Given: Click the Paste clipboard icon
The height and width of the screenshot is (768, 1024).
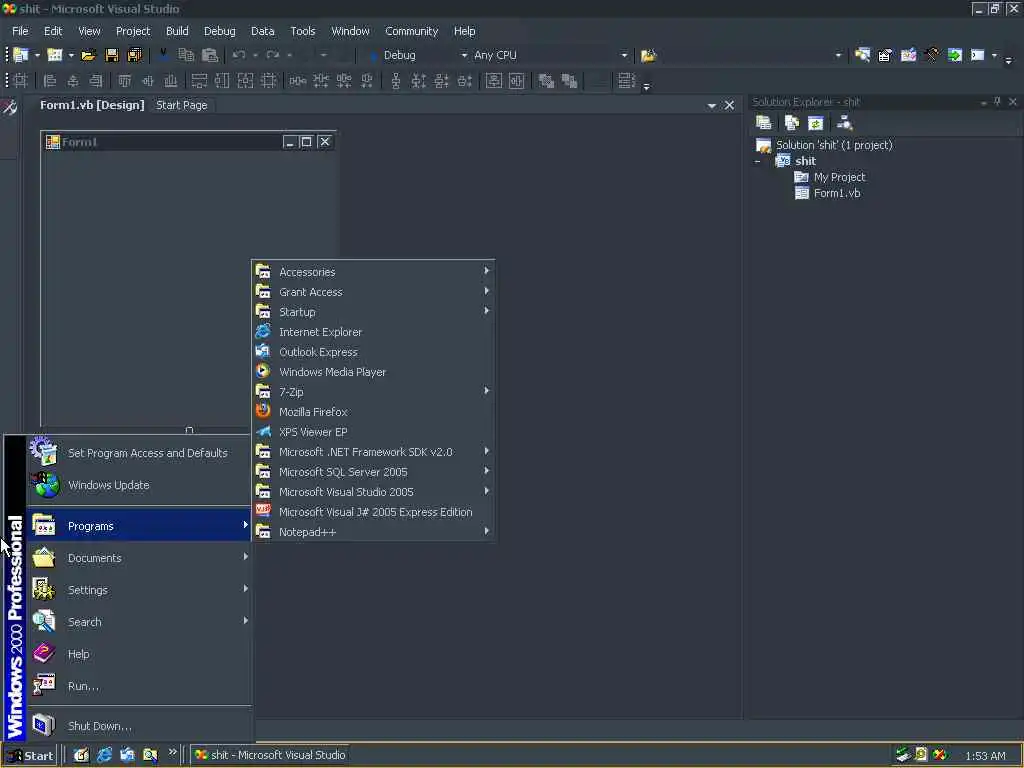Looking at the screenshot, I should [x=210, y=56].
